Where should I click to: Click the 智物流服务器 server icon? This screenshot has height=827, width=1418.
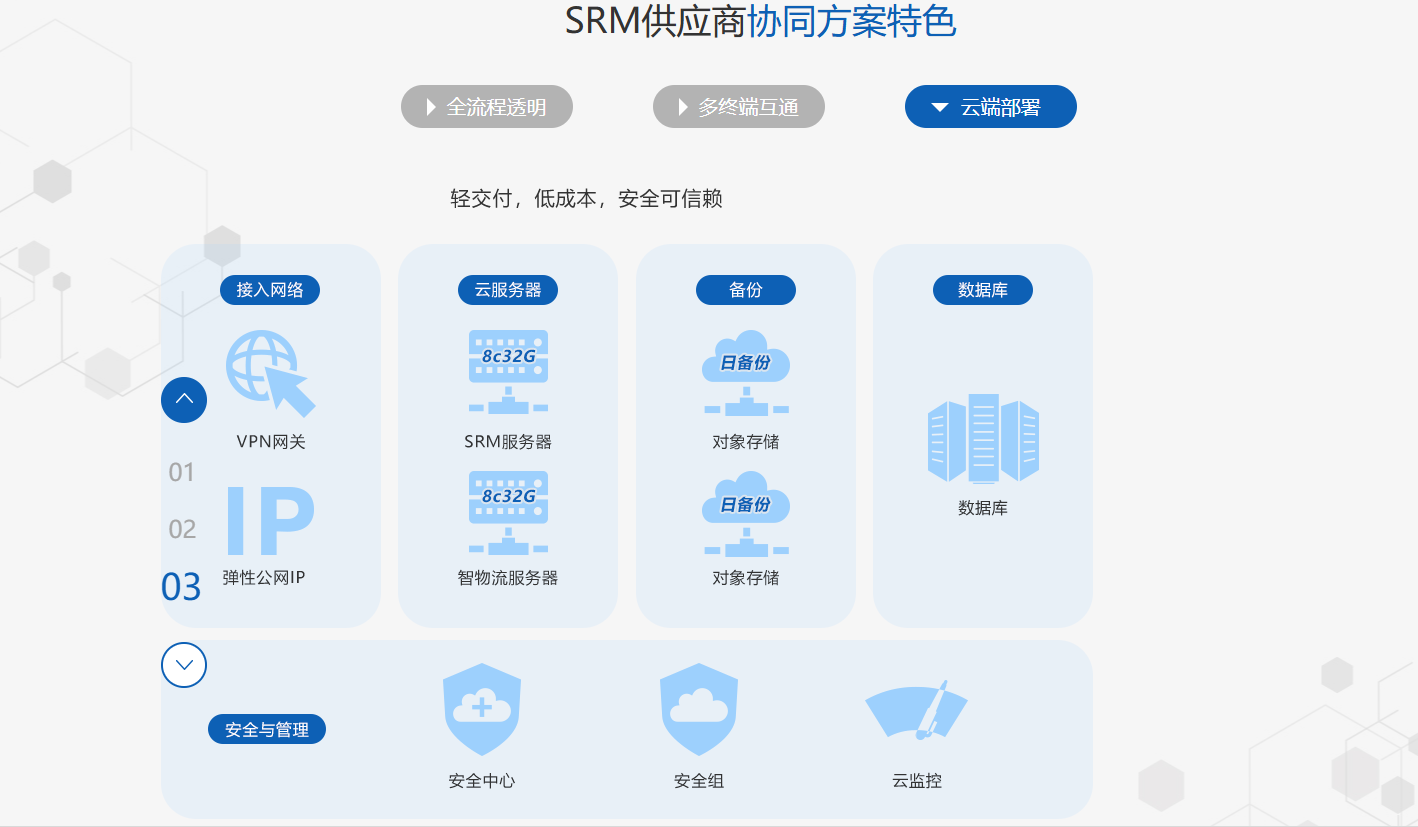(x=508, y=512)
